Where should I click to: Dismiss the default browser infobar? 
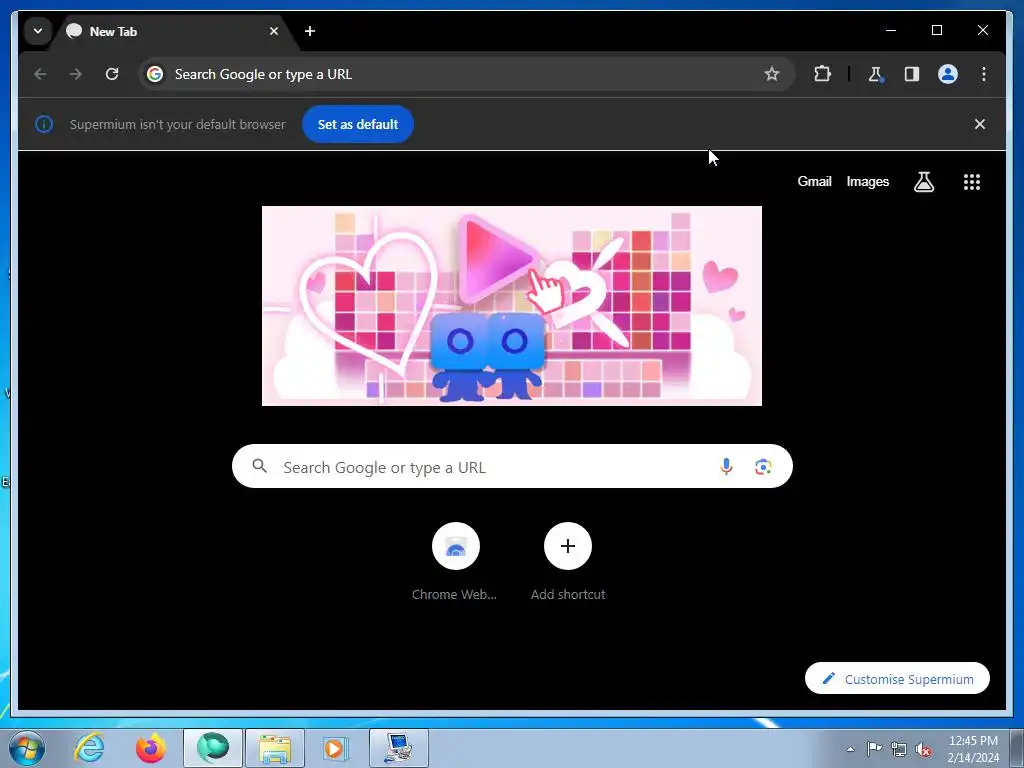pos(980,124)
